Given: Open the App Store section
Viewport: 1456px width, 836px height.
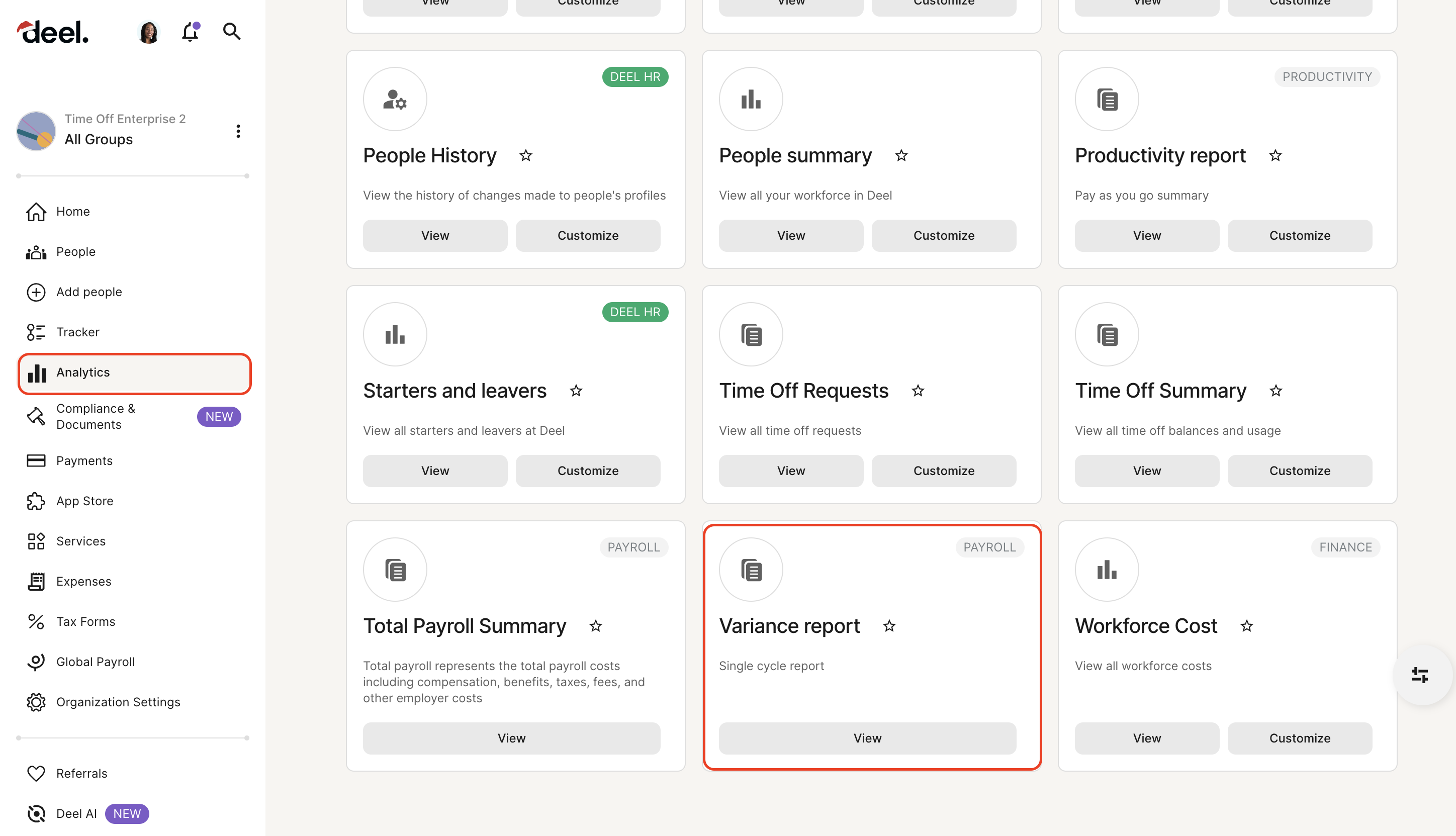Looking at the screenshot, I should pos(84,501).
